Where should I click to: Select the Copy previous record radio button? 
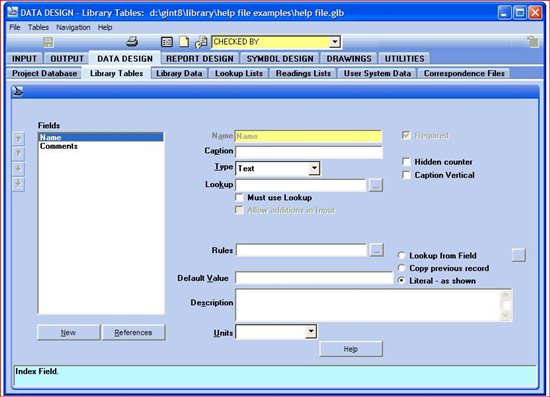[402, 268]
